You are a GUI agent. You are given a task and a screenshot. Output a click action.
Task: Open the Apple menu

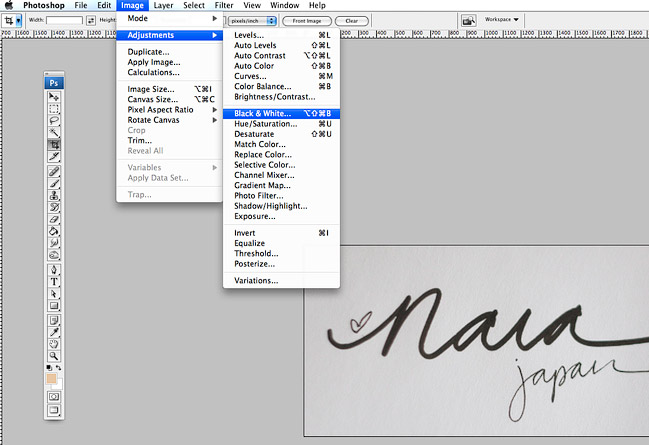tap(9, 5)
